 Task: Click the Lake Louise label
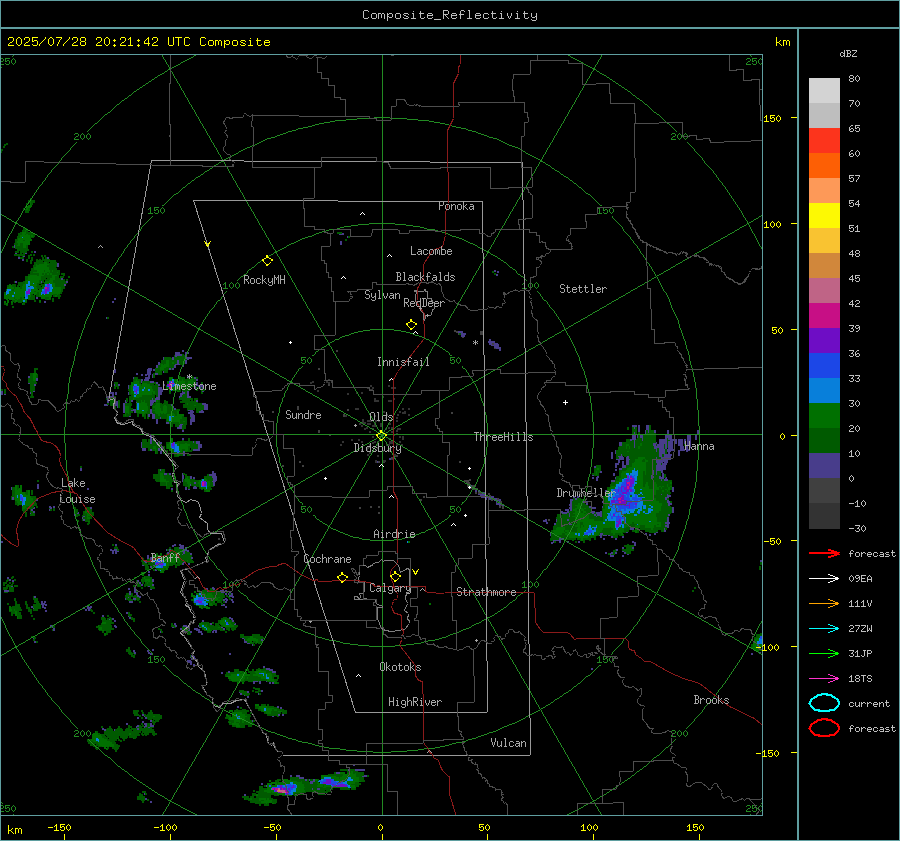click(77, 491)
